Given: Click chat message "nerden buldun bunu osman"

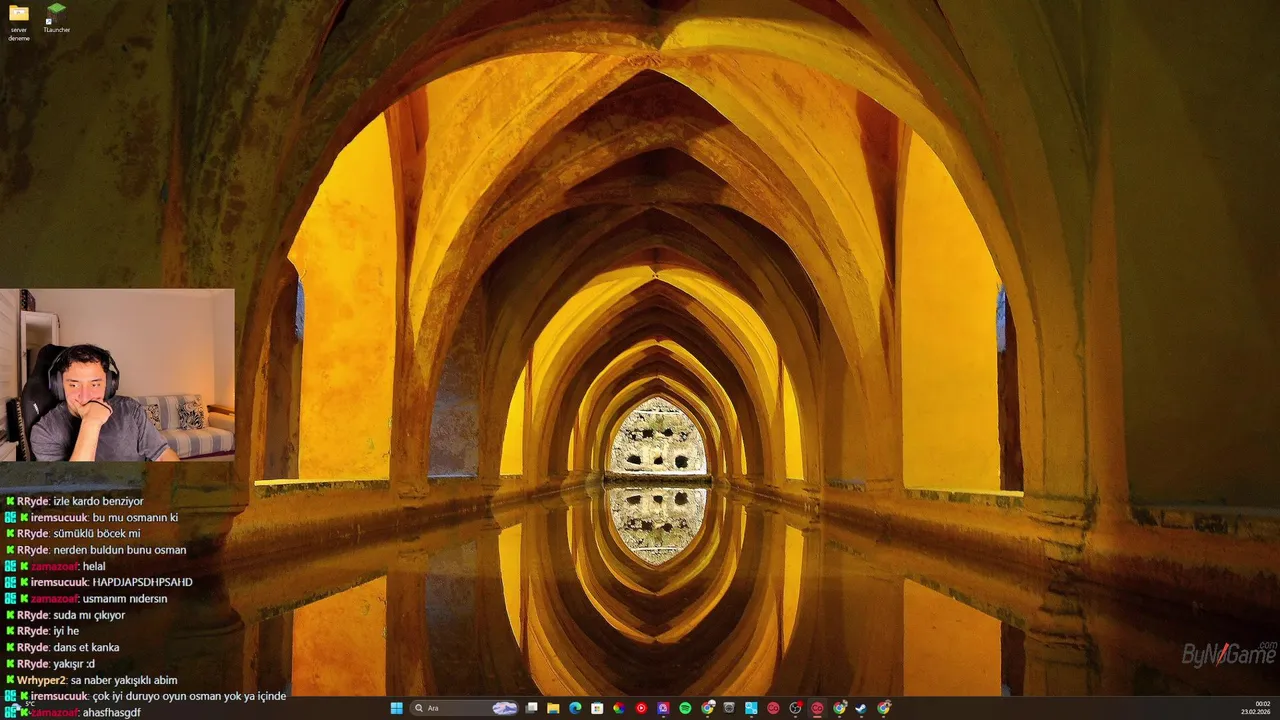Looking at the screenshot, I should [119, 549].
